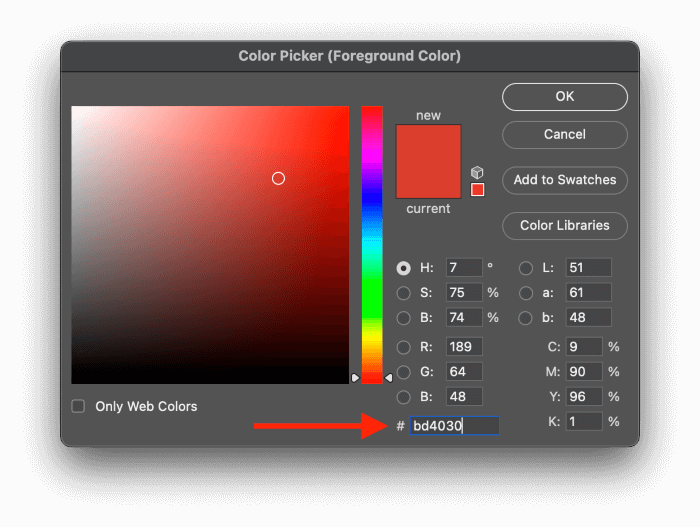
Task: Click the K black field showing 1
Action: pos(584,422)
